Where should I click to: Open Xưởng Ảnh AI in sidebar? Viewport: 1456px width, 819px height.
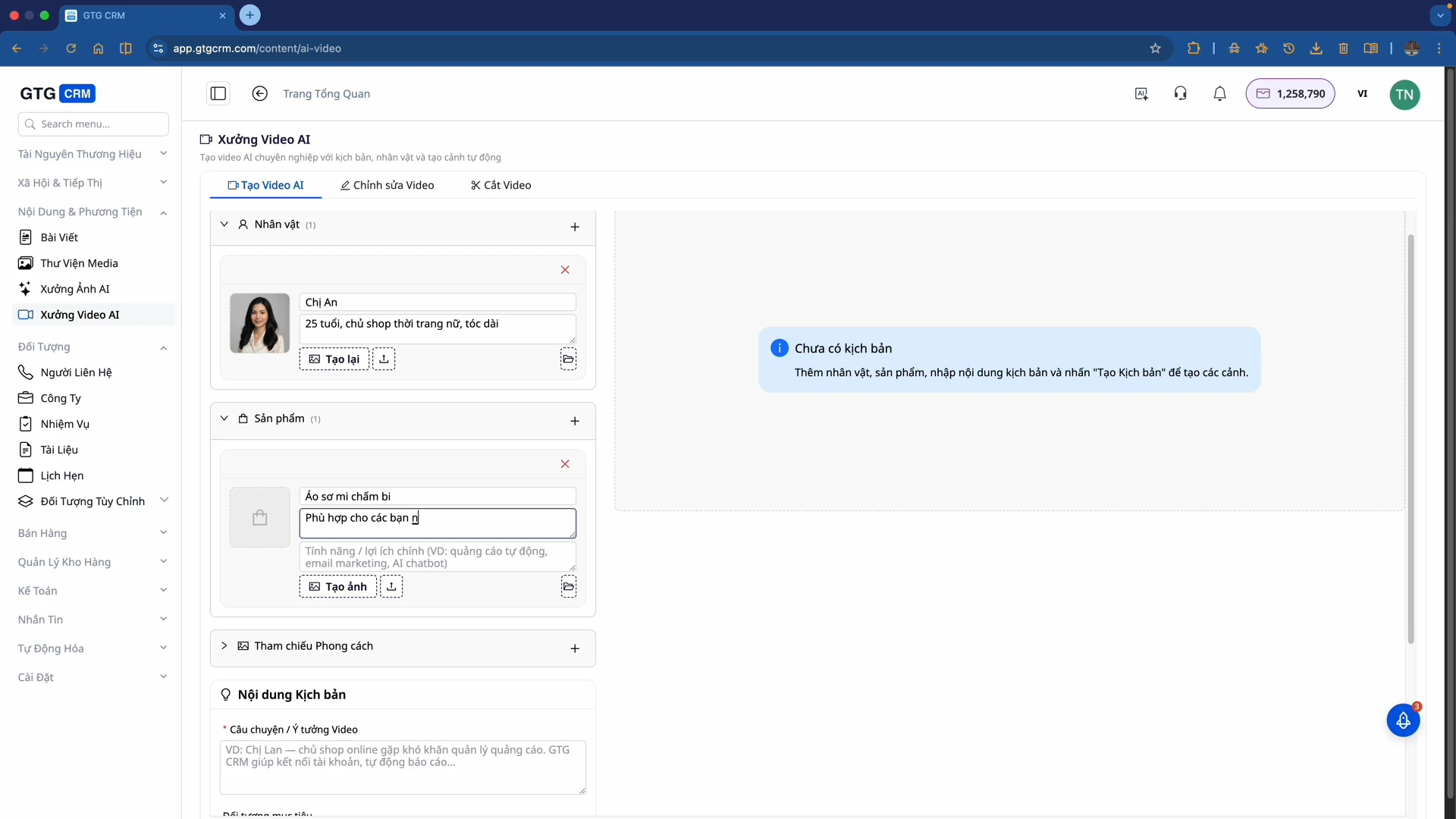[x=75, y=289]
